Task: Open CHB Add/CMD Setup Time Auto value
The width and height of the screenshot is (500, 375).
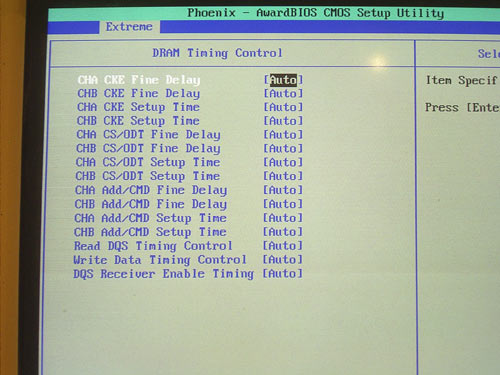Action: pos(283,232)
